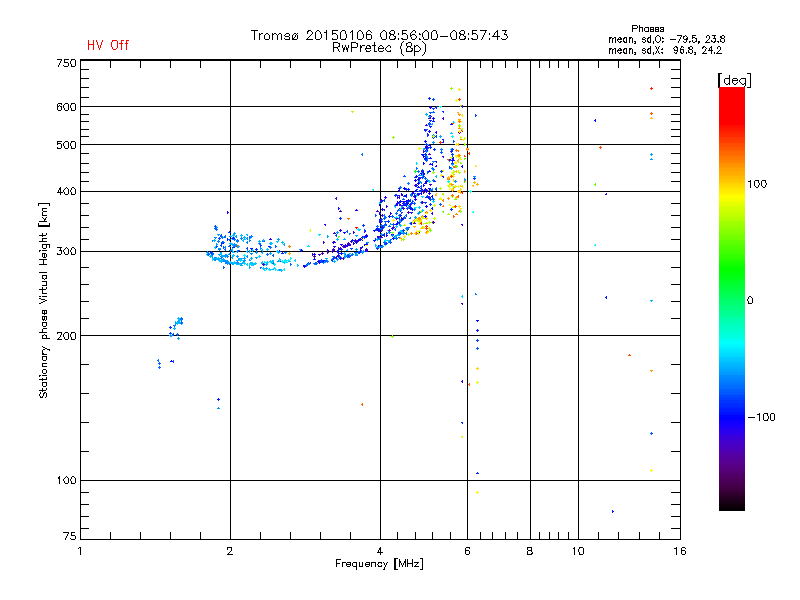
Task: Click the 'Stationary phase Virtual Height [km]' axis title
Action: tap(44, 301)
